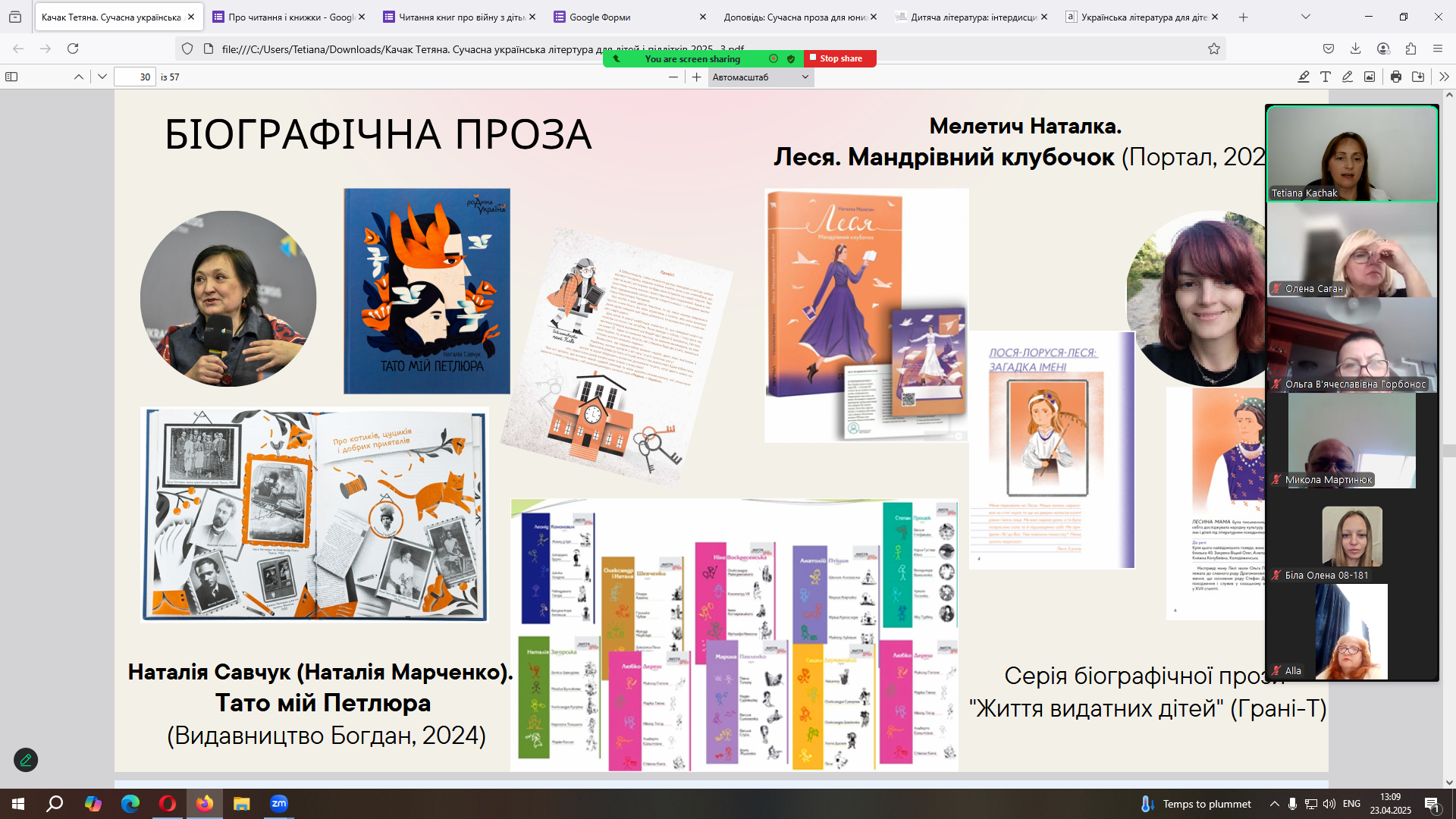Viewport: 1456px width, 819px height.
Task: Go to next page with down arrow
Action: pyautogui.click(x=102, y=77)
